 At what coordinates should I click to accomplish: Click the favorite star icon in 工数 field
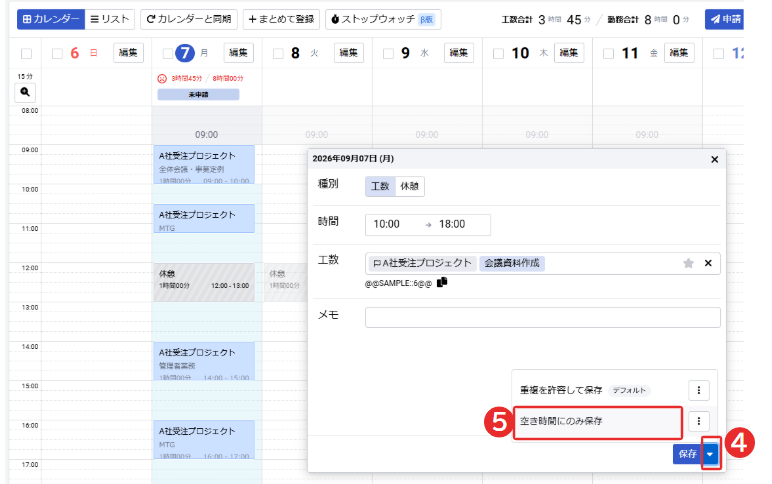[x=688, y=263]
